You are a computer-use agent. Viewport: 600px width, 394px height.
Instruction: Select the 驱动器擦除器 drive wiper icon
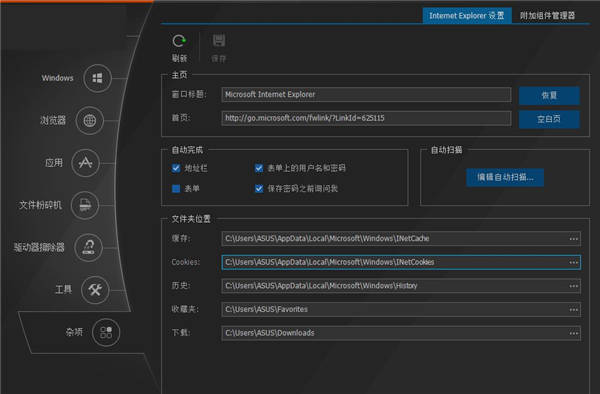[x=88, y=247]
